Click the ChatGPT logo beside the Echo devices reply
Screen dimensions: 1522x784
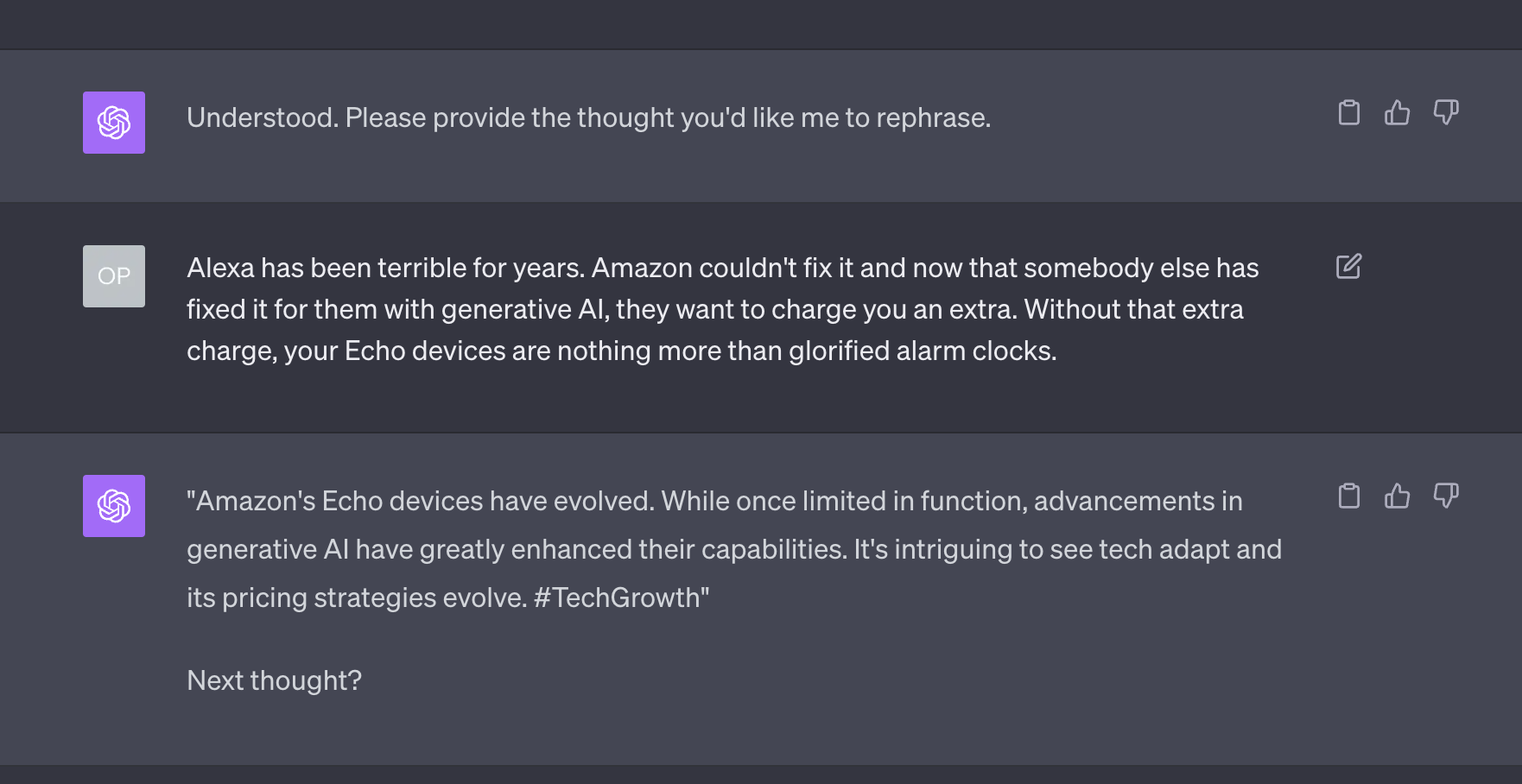point(114,506)
